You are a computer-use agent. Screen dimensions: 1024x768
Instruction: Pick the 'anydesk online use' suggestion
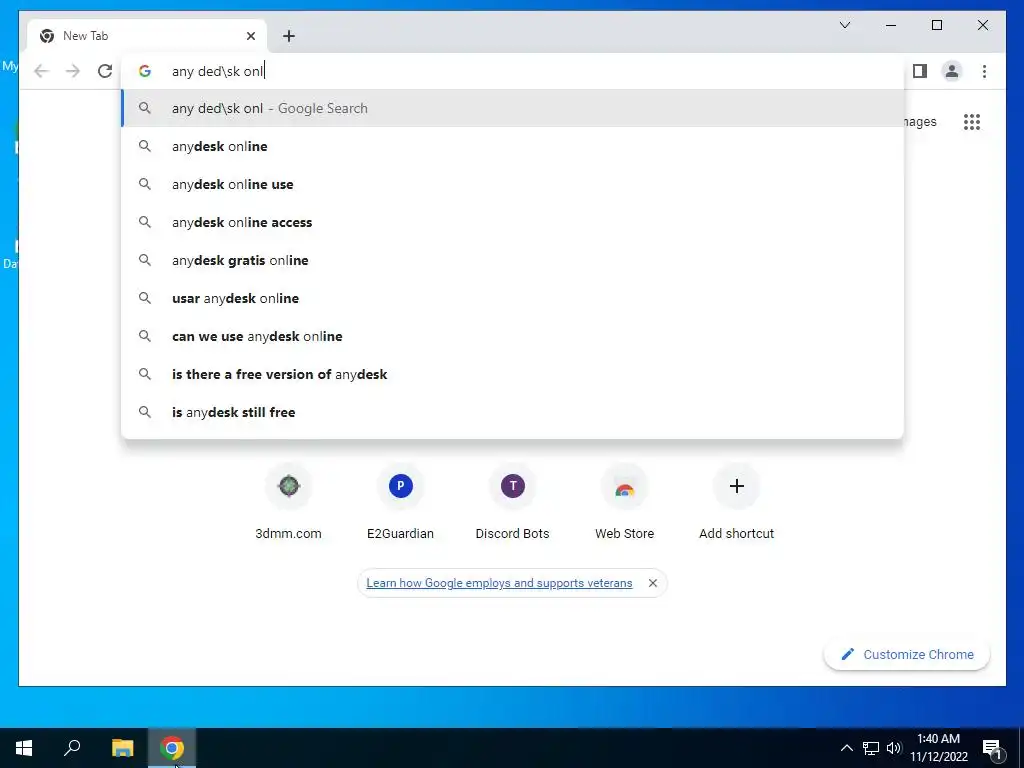pos(513,184)
